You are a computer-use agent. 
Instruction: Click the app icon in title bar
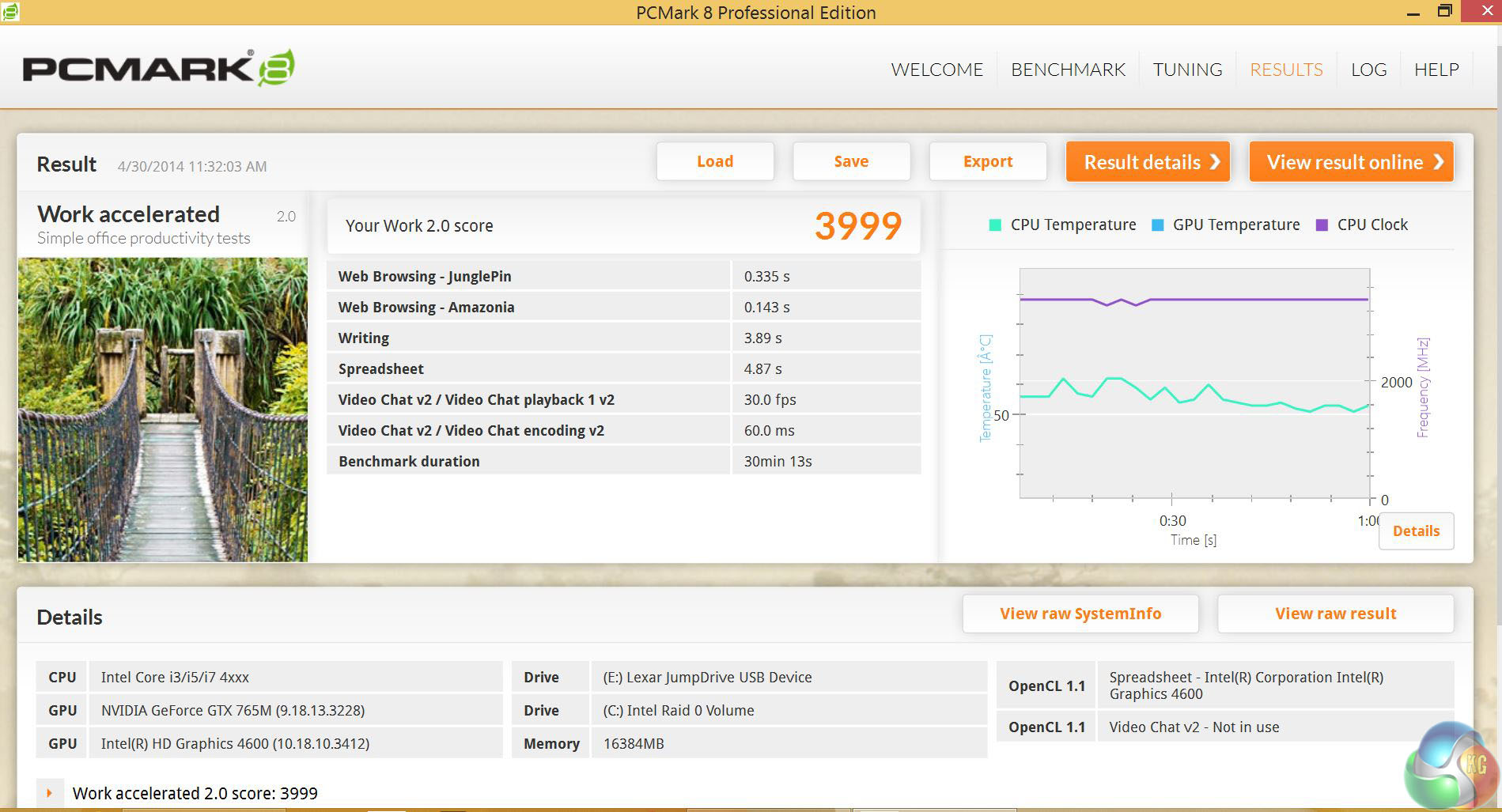click(9, 11)
